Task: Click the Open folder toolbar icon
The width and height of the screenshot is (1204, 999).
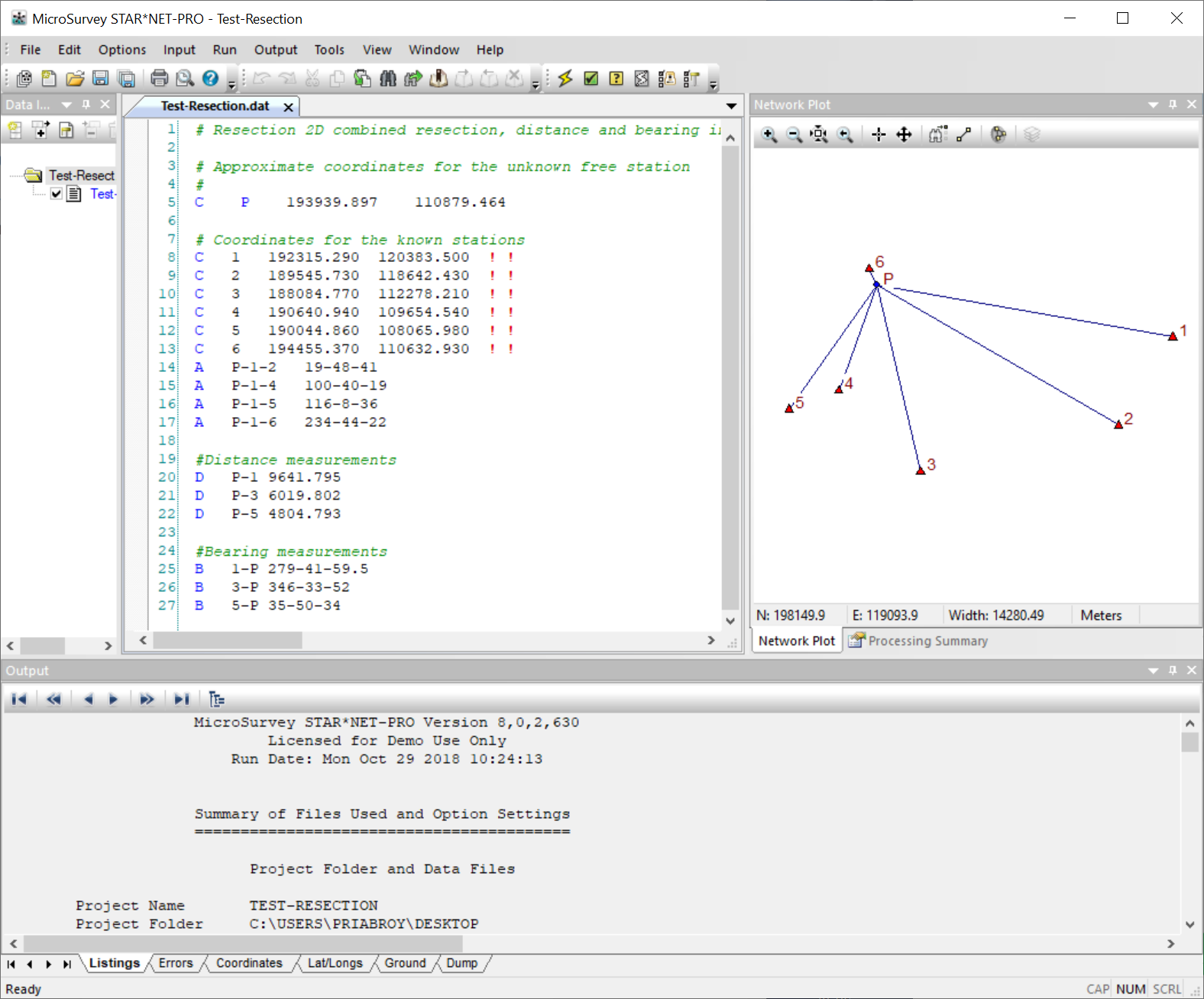Action: 75,78
